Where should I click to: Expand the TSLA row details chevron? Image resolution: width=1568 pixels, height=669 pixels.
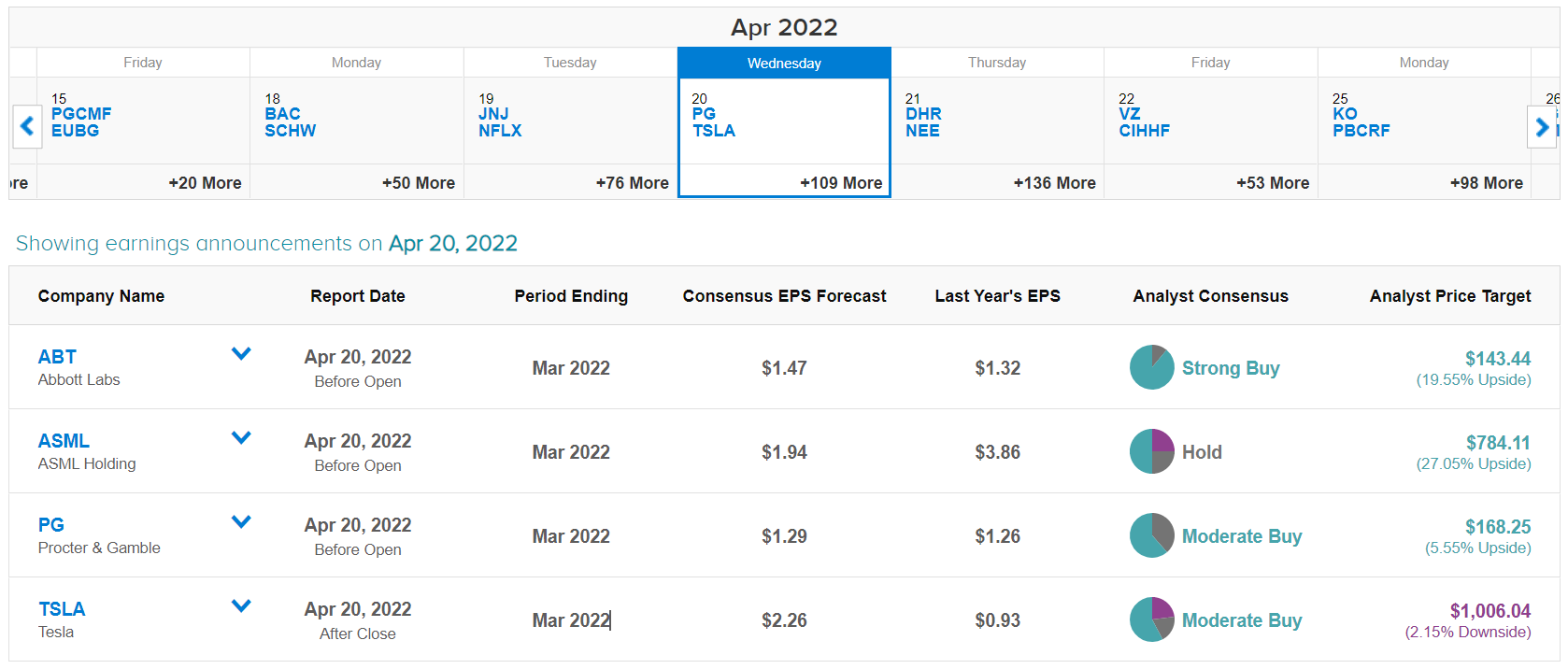point(241,605)
